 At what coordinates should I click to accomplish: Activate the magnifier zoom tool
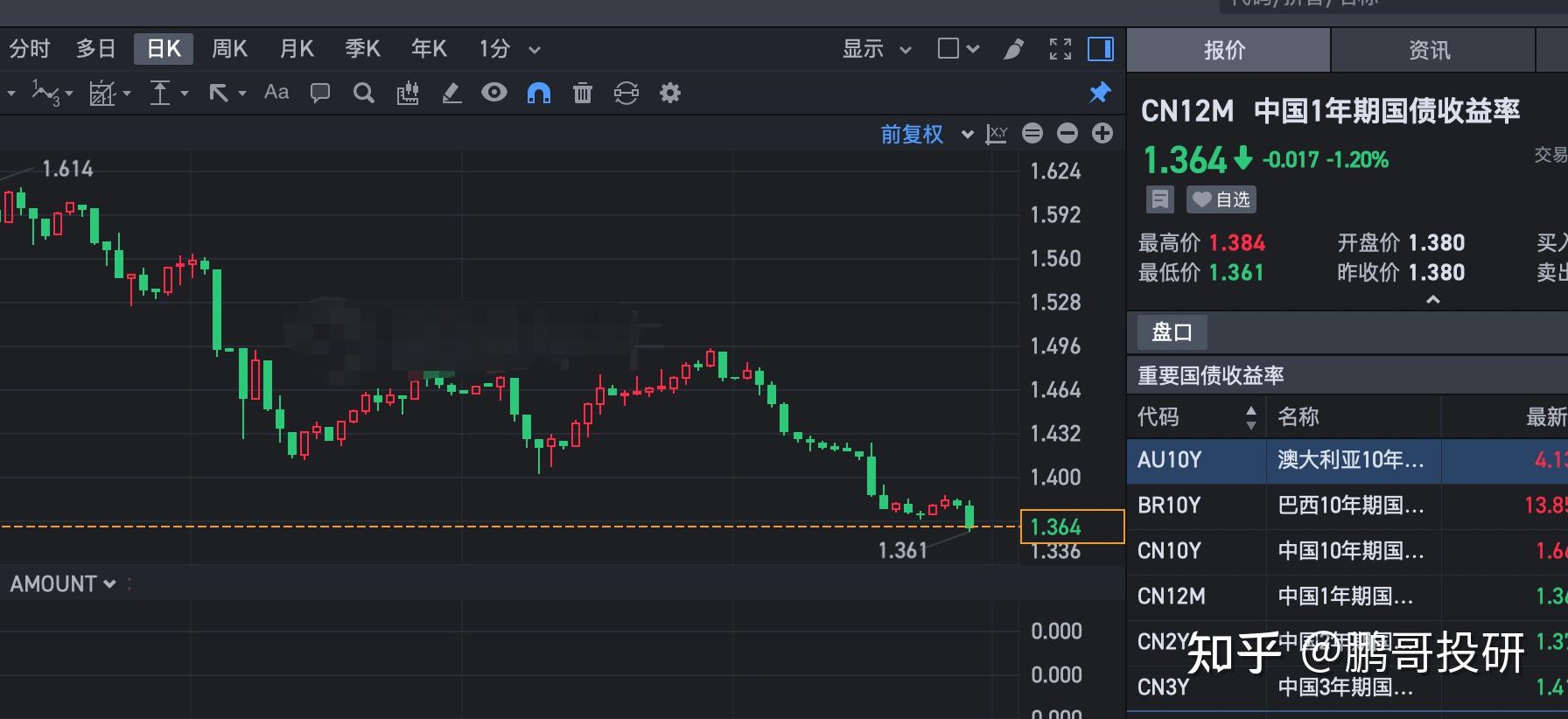click(364, 93)
